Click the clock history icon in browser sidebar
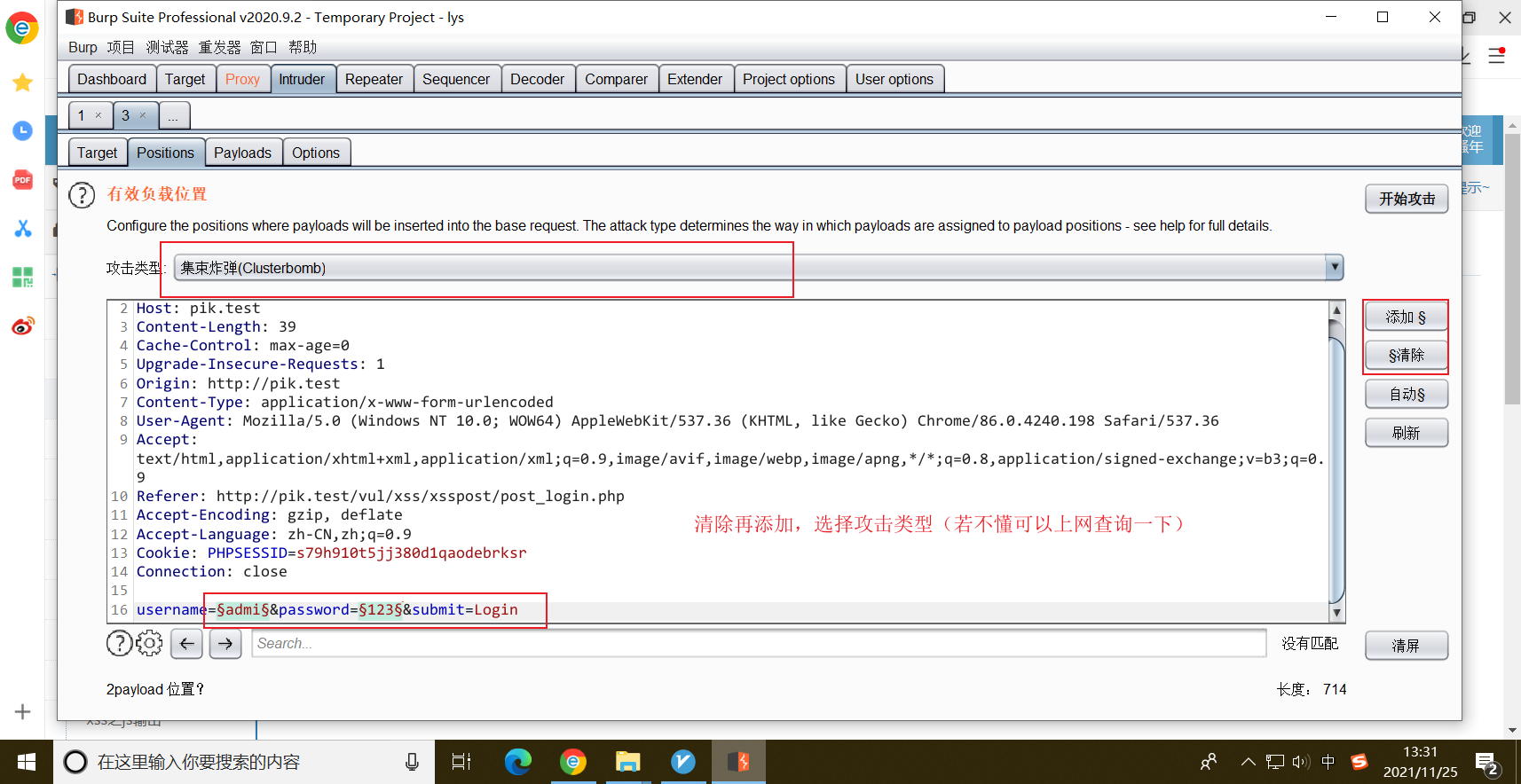The height and width of the screenshot is (784, 1521). [x=23, y=131]
